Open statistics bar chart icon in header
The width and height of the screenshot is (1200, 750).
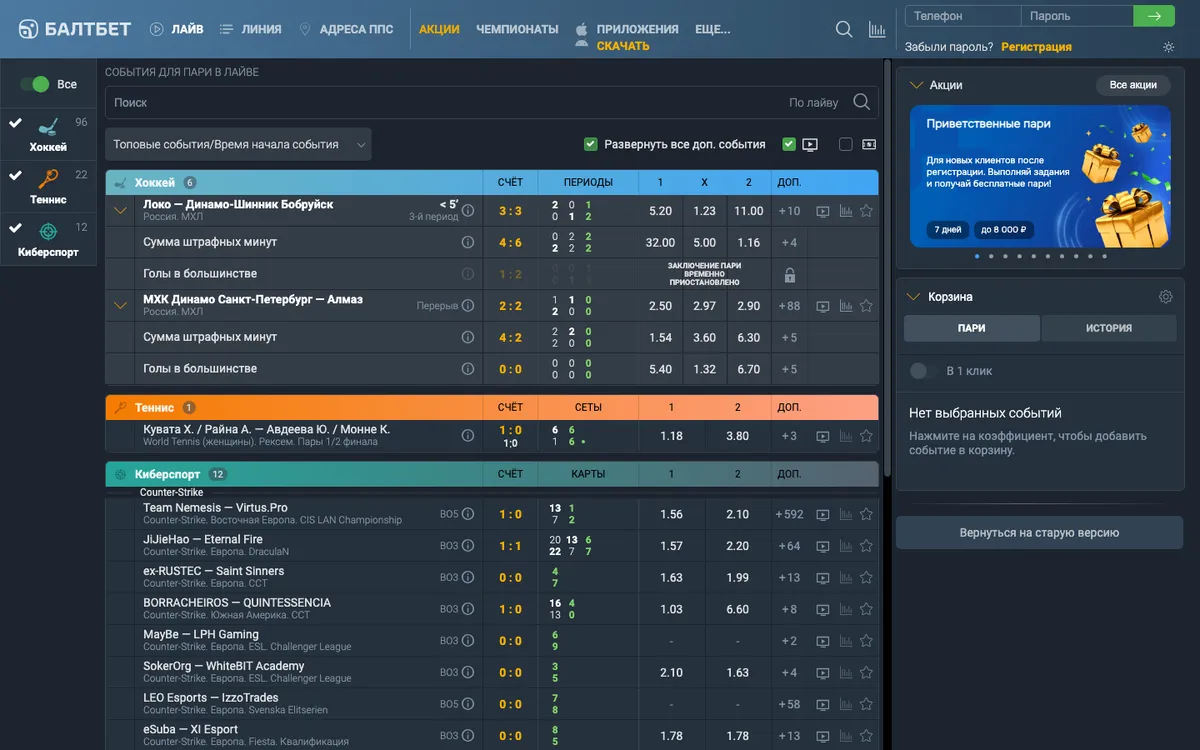click(x=877, y=29)
